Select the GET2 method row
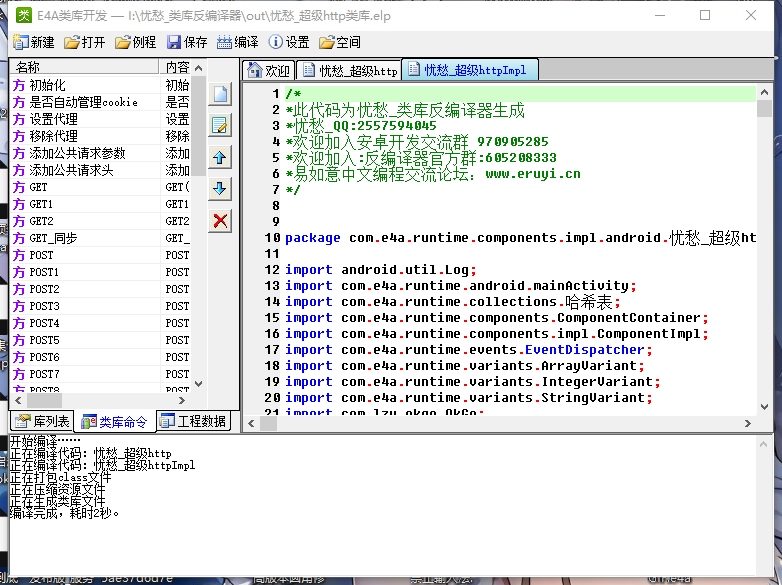 (100, 221)
